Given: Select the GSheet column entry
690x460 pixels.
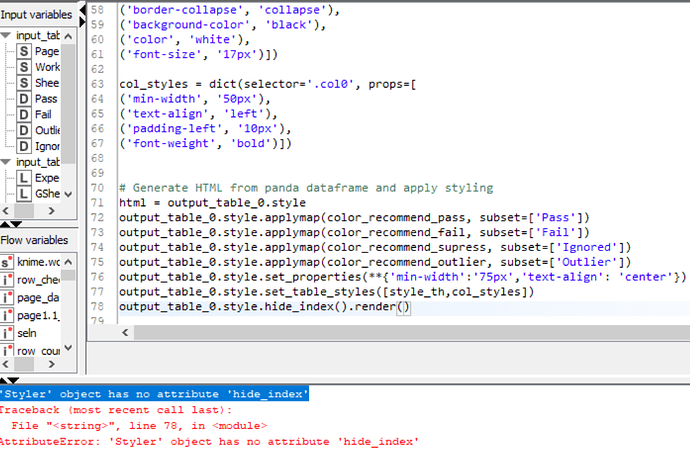Looking at the screenshot, I should 46,194.
